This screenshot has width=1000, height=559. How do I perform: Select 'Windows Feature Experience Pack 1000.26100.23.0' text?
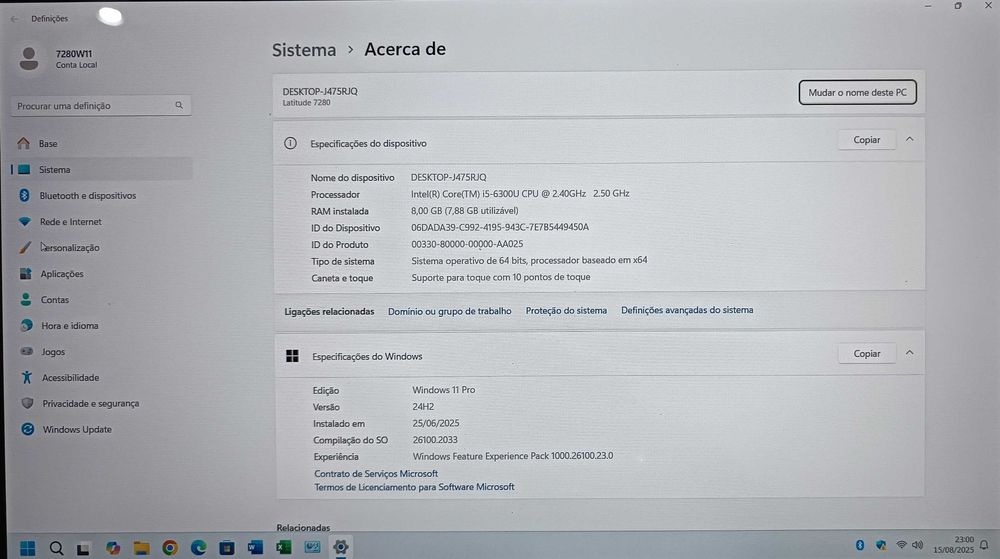click(513, 456)
